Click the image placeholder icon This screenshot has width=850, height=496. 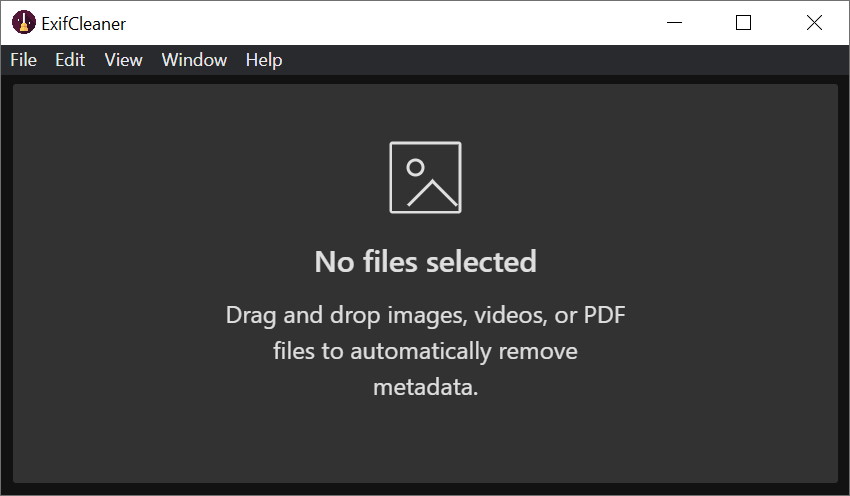[x=425, y=177]
